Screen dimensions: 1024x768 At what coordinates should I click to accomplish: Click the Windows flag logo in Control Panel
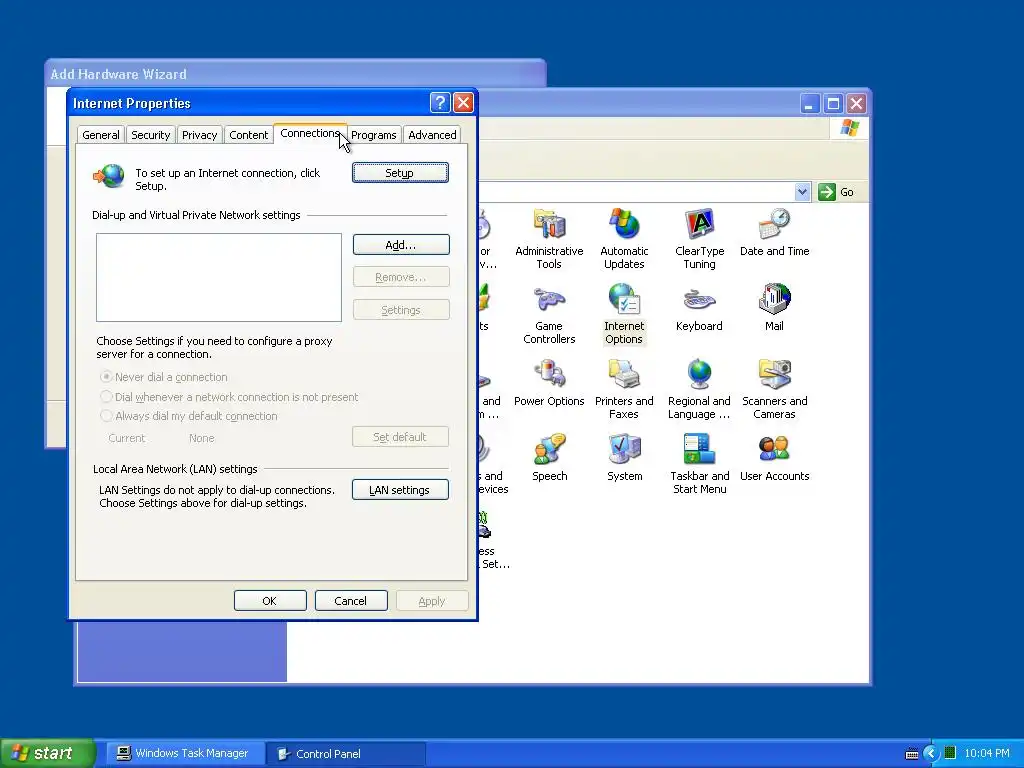(850, 128)
